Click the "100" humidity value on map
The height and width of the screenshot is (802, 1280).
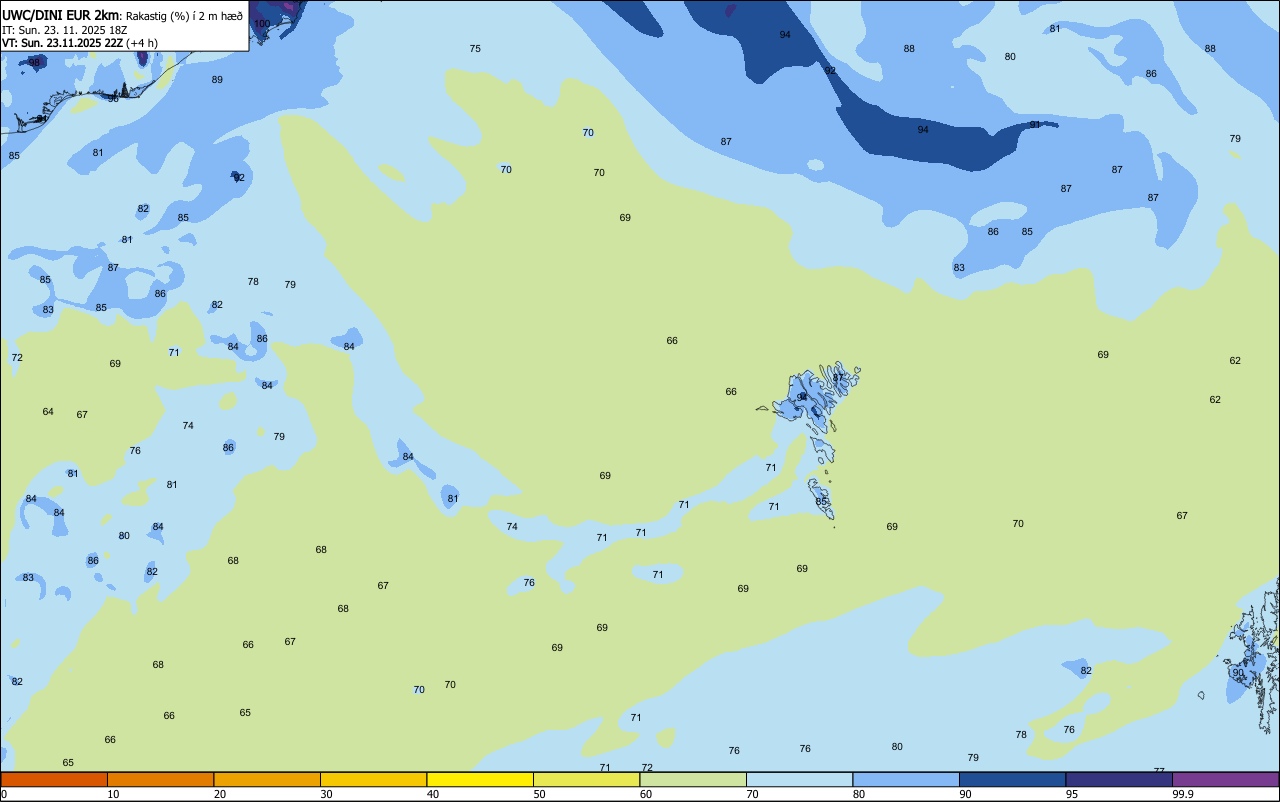[262, 23]
